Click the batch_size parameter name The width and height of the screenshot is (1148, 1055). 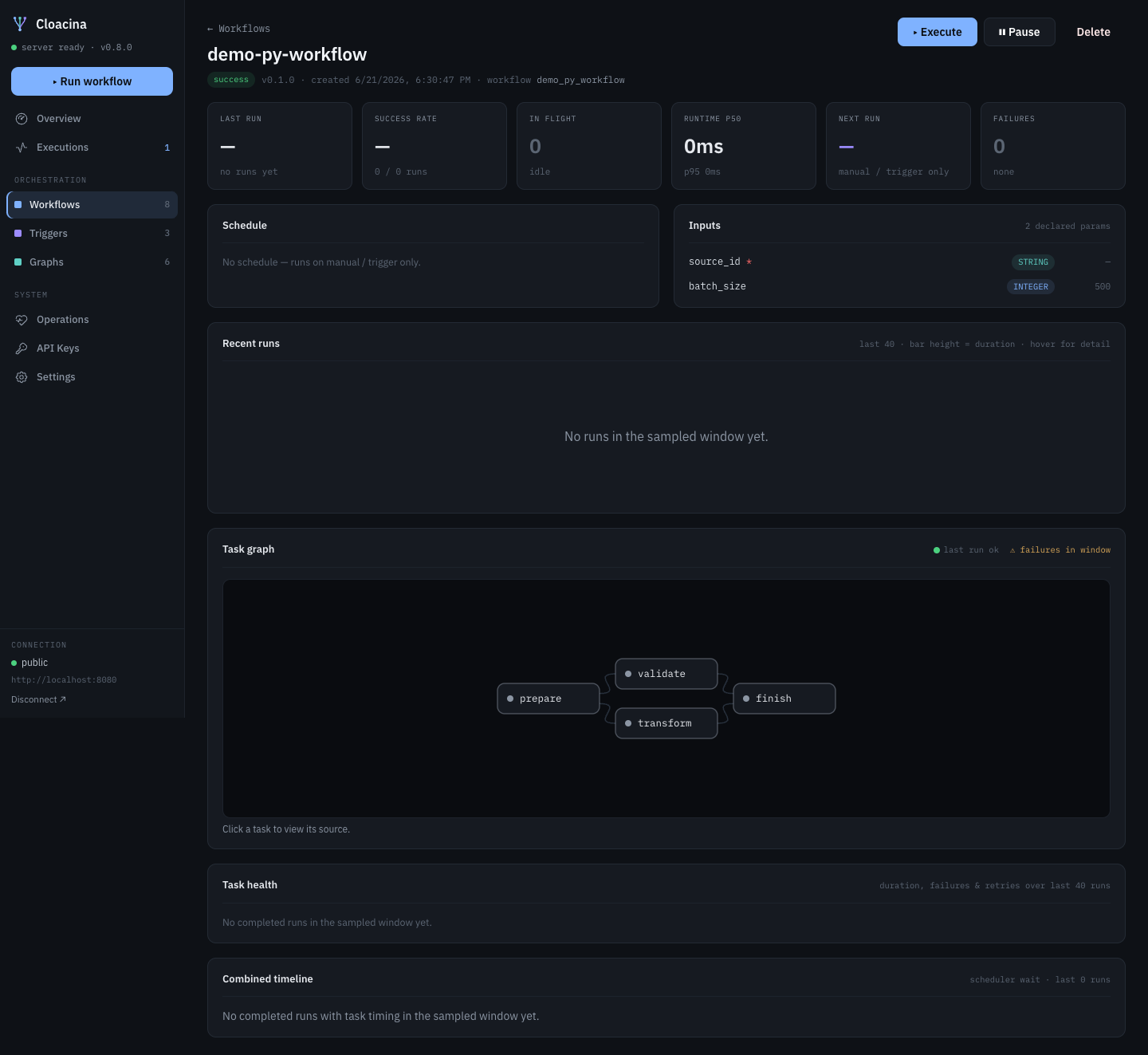[x=717, y=287]
